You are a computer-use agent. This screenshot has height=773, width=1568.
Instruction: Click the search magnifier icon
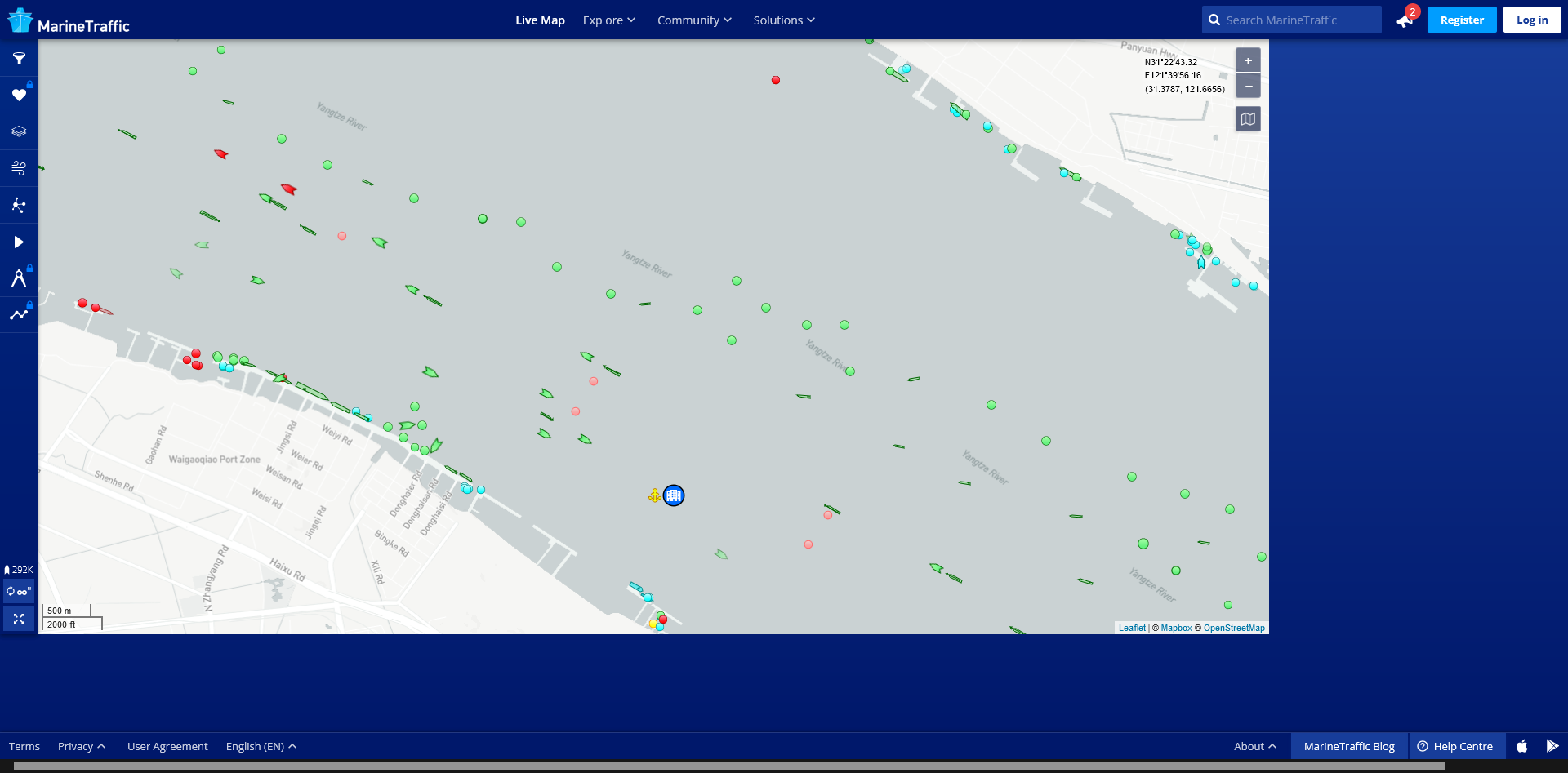coord(1214,20)
